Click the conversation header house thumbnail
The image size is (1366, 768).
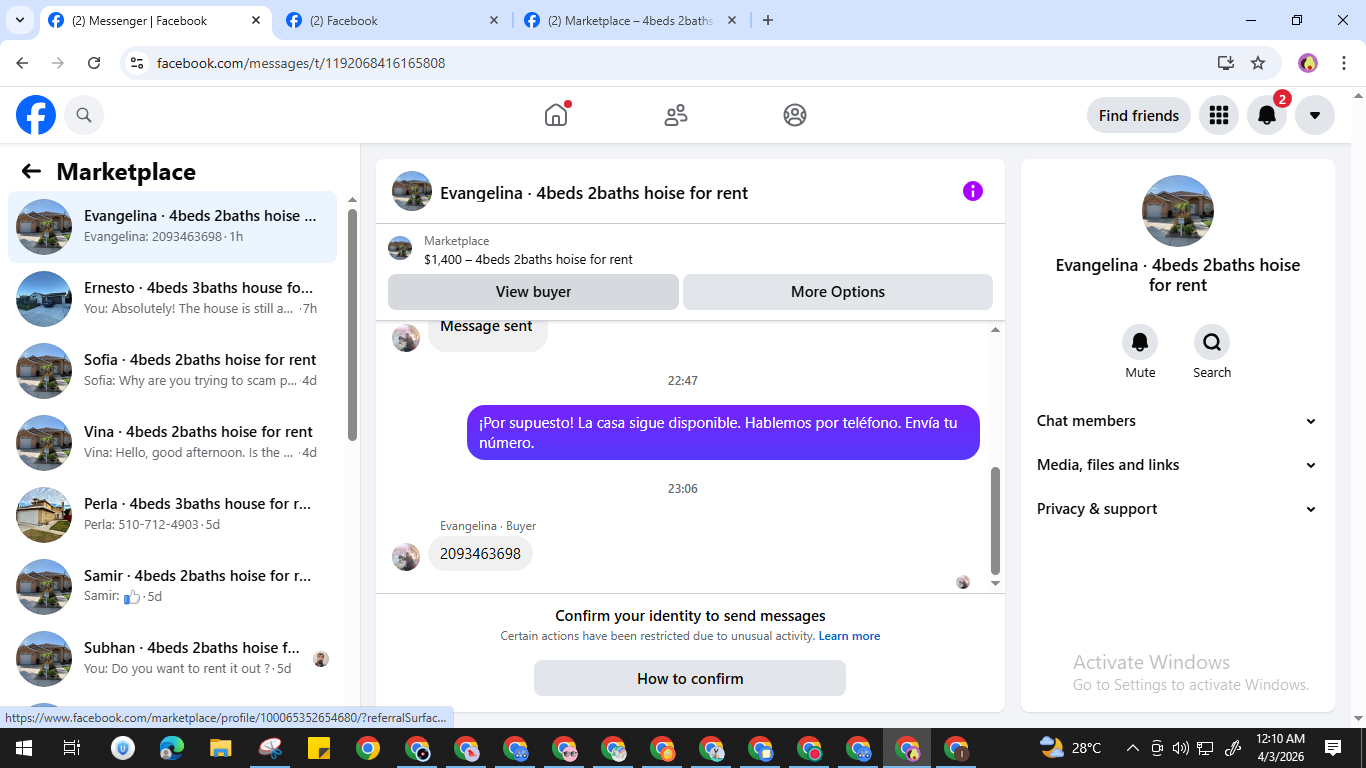click(412, 191)
